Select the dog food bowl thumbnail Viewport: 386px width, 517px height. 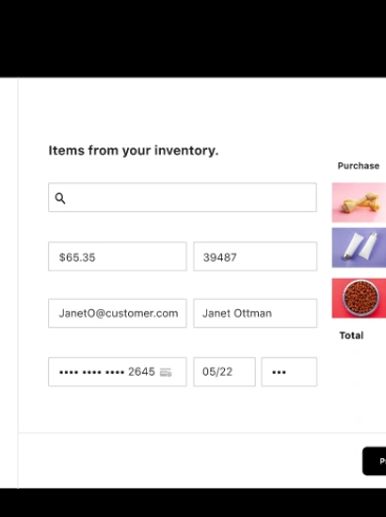359,298
